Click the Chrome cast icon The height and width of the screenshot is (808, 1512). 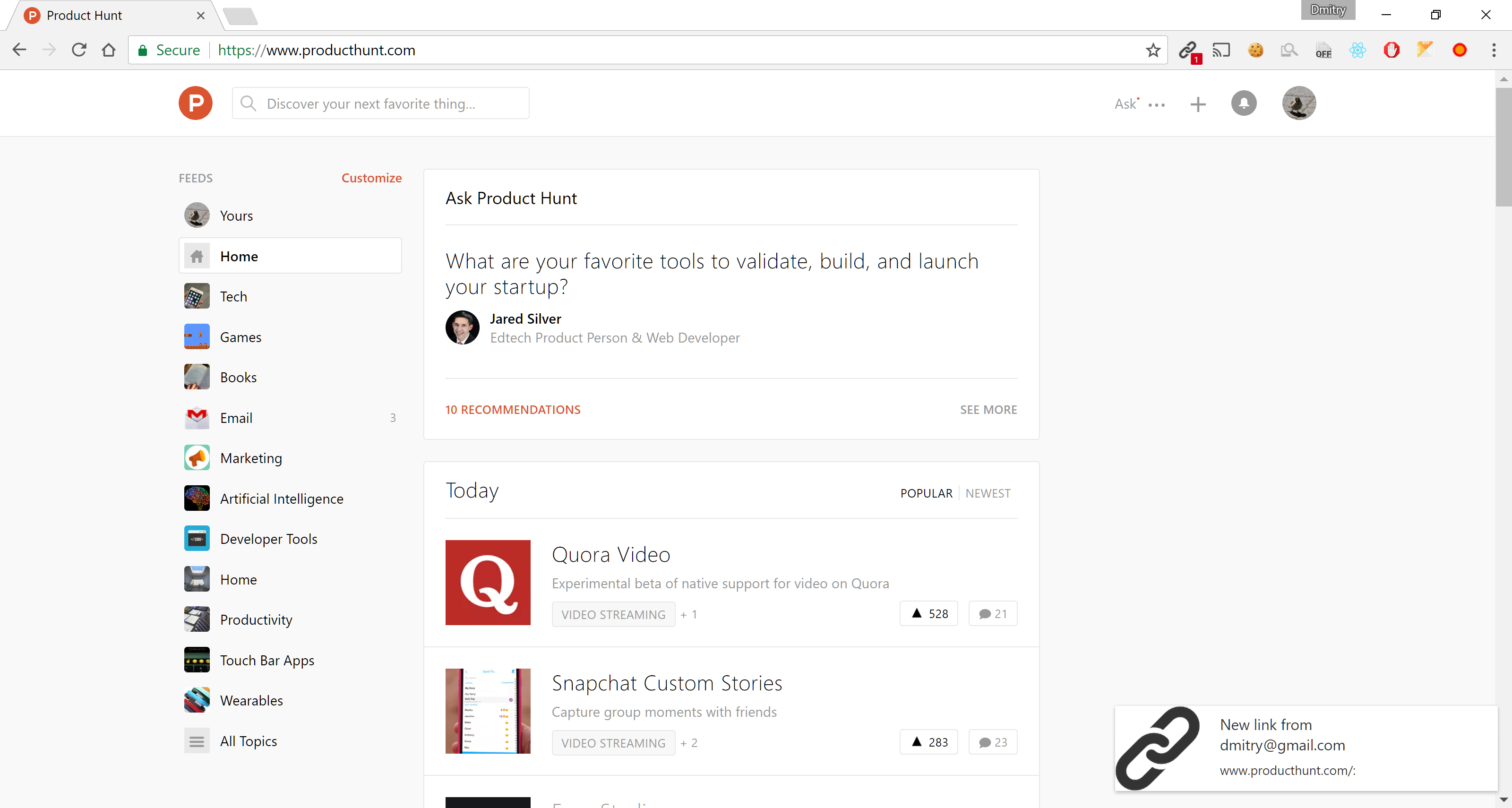(x=1221, y=51)
